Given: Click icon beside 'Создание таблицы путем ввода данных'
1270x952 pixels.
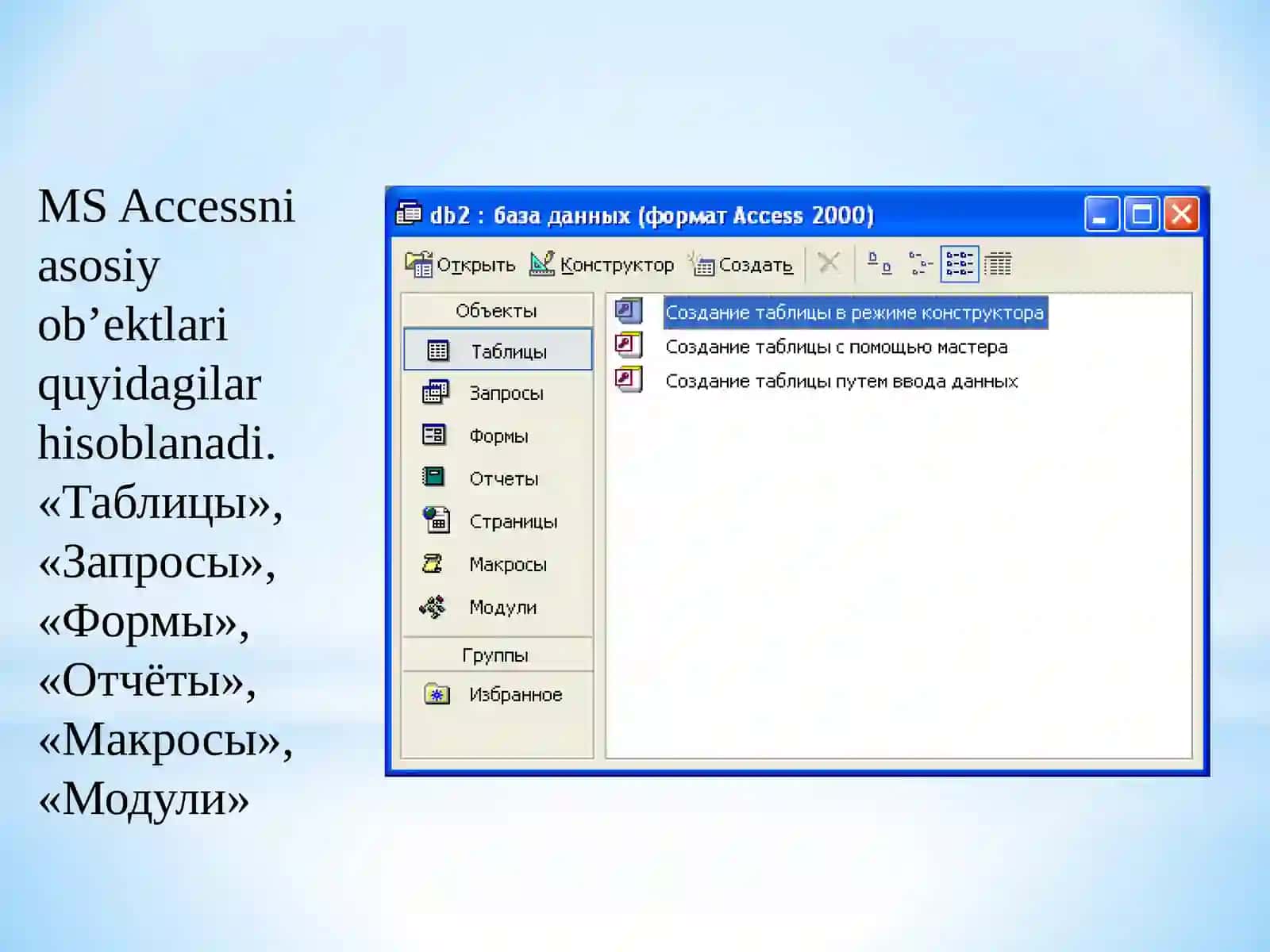Looking at the screenshot, I should [x=629, y=379].
